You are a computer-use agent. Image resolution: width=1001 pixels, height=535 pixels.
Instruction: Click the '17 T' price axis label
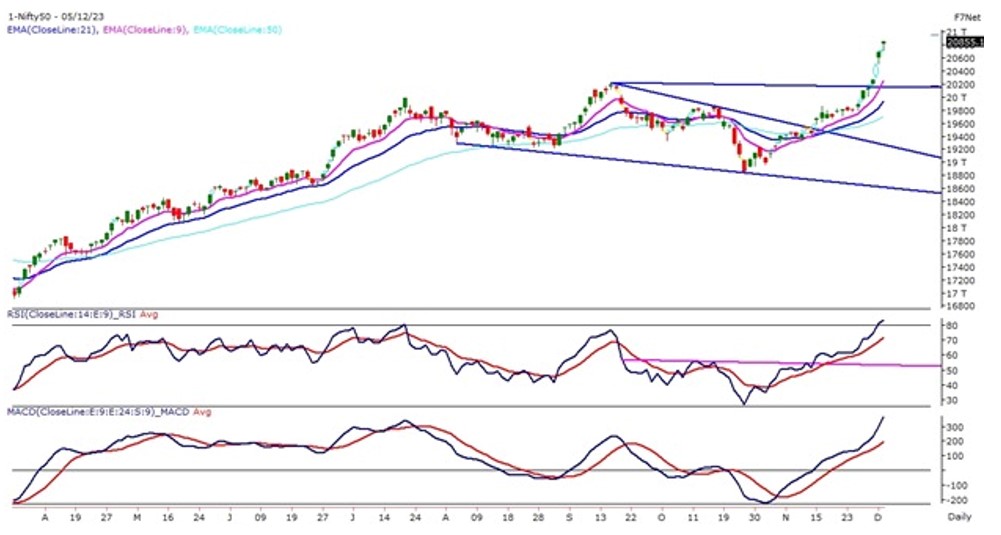point(956,294)
